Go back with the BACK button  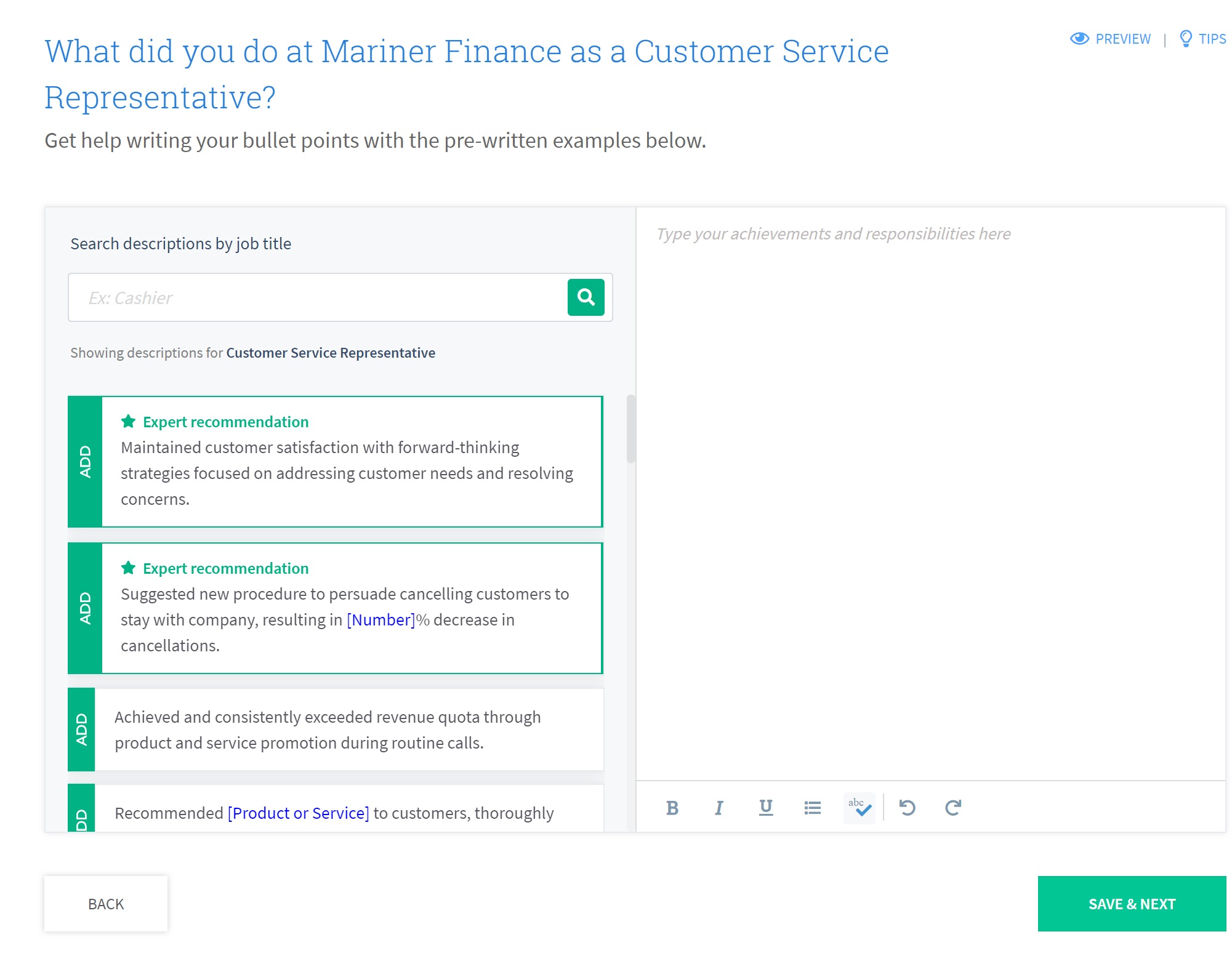point(106,904)
